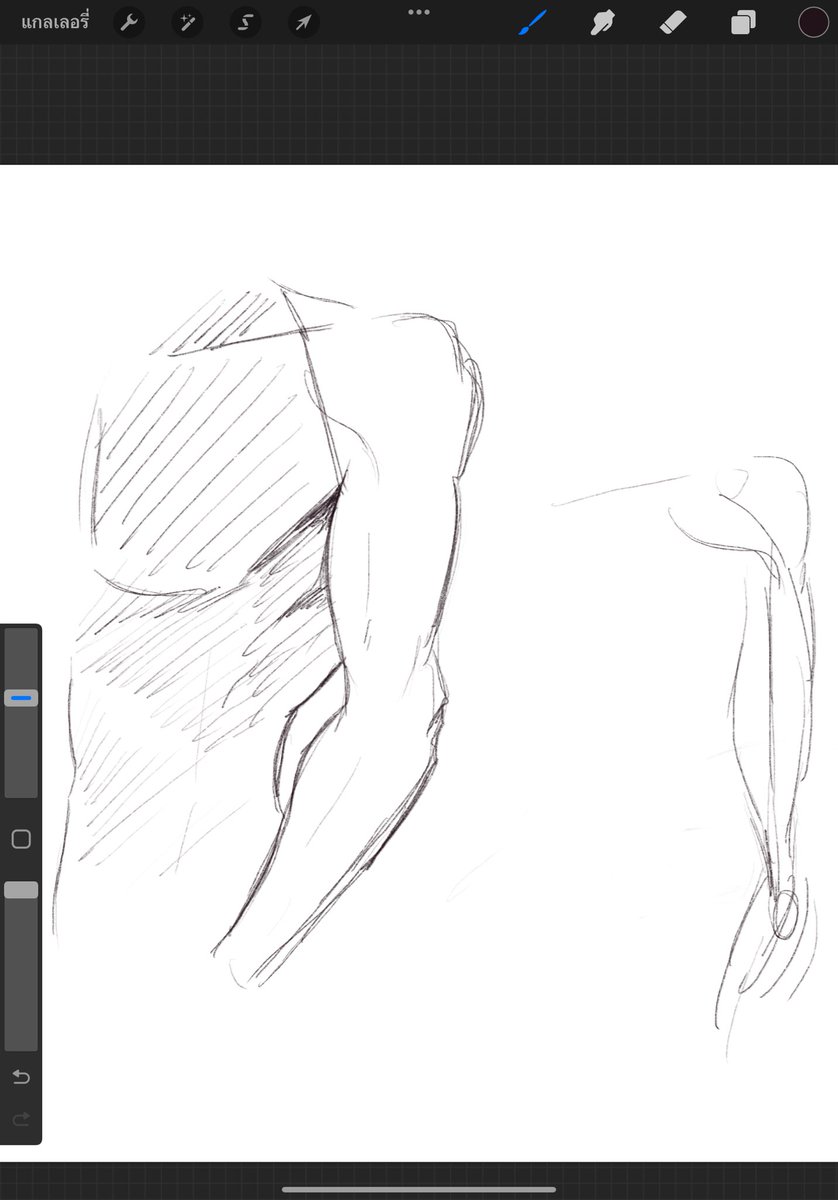Click the brush size slider handle
Screen dimensions: 838x1200
pyautogui.click(x=21, y=697)
